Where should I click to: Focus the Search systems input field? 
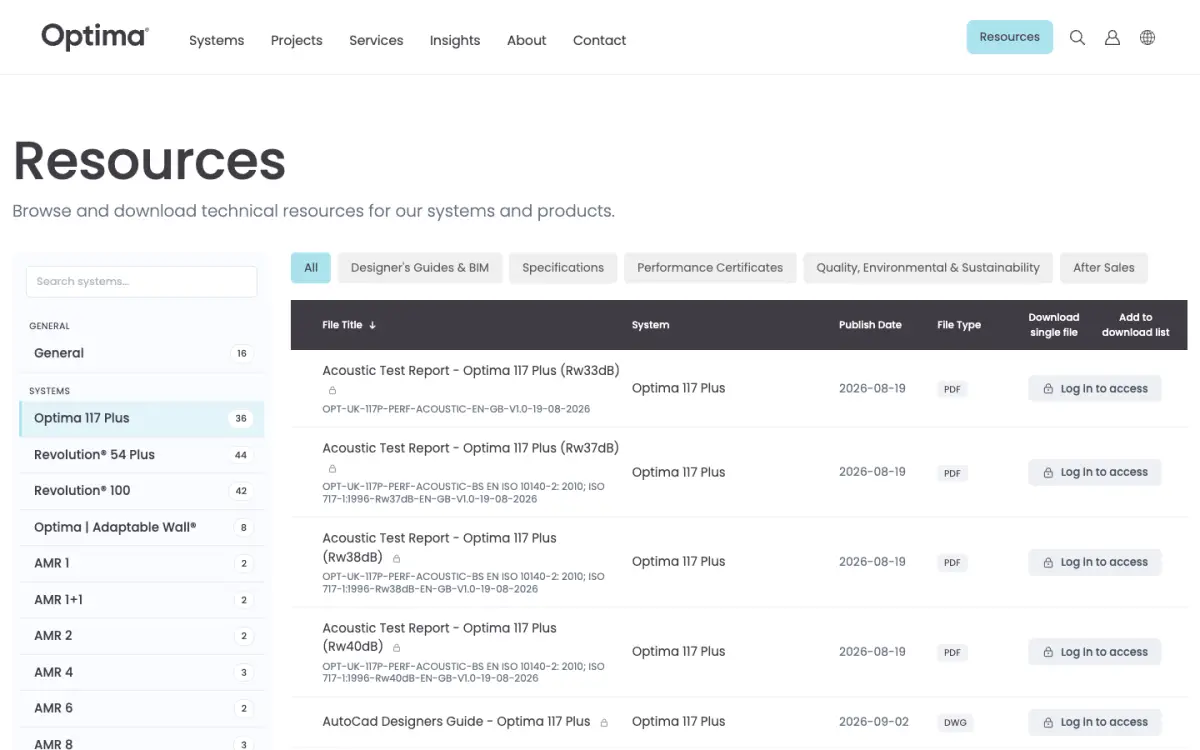pos(142,282)
